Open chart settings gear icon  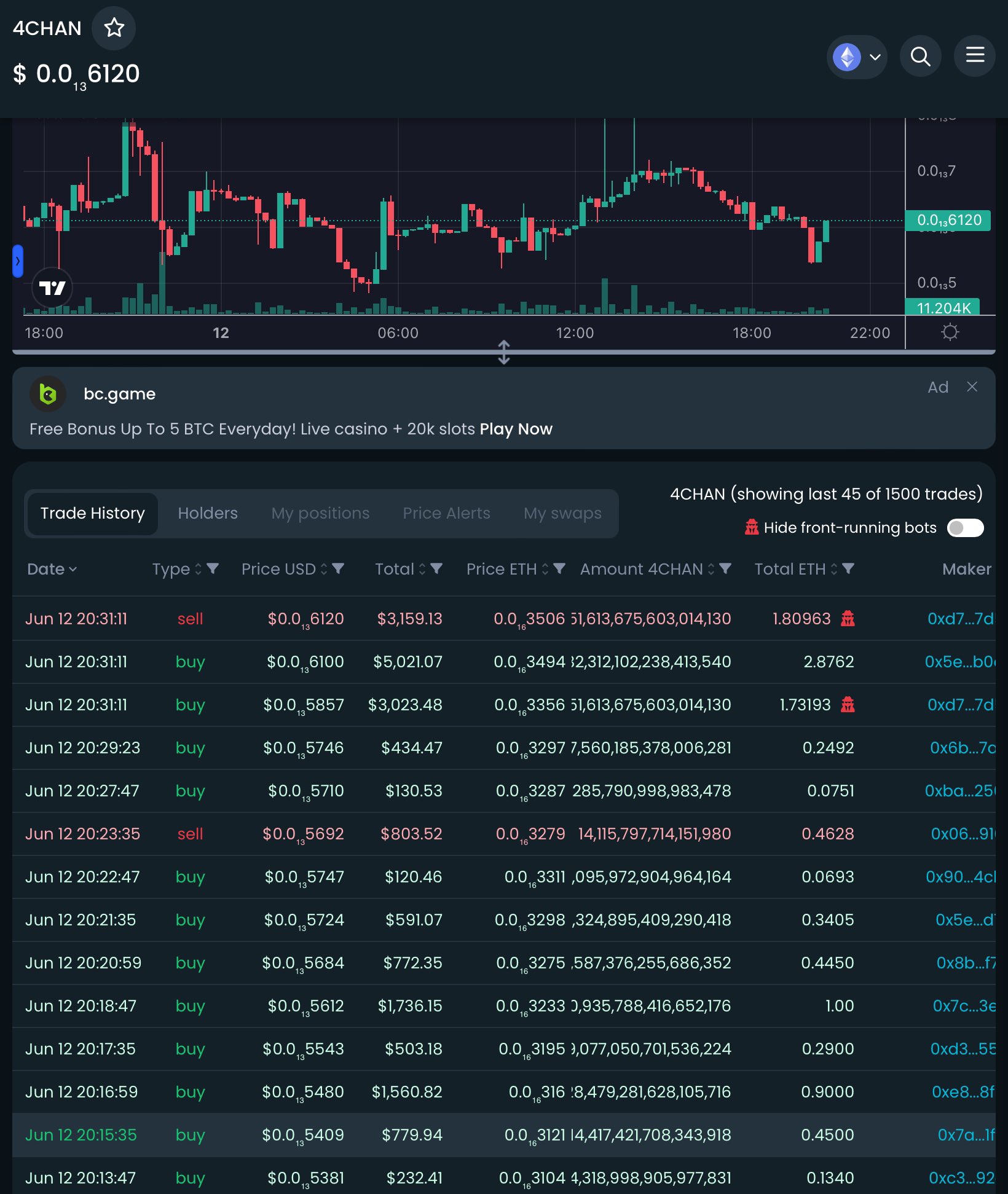pyautogui.click(x=950, y=332)
